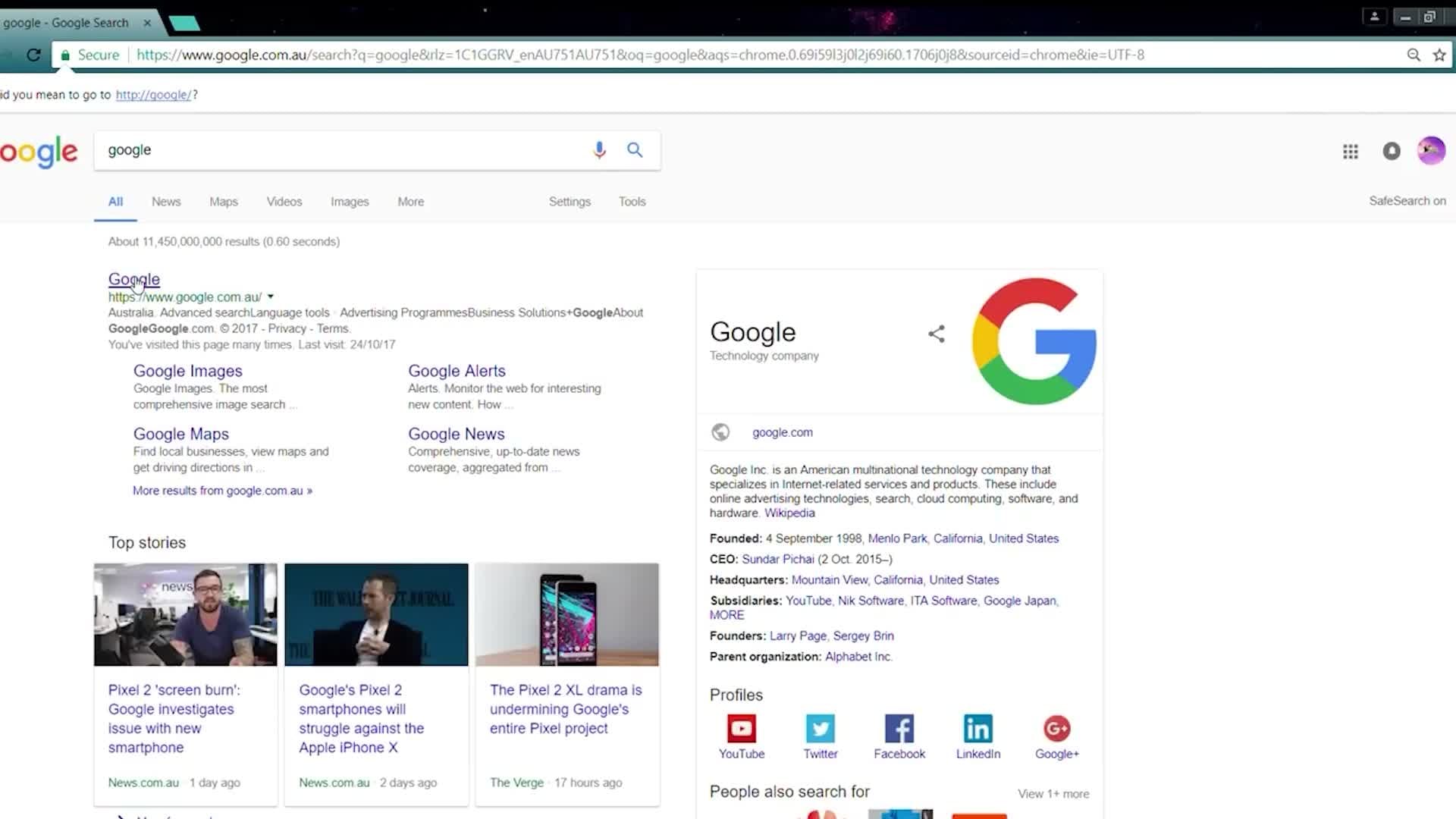Open the search Tools options
This screenshot has width=1456, height=819.
coord(632,202)
